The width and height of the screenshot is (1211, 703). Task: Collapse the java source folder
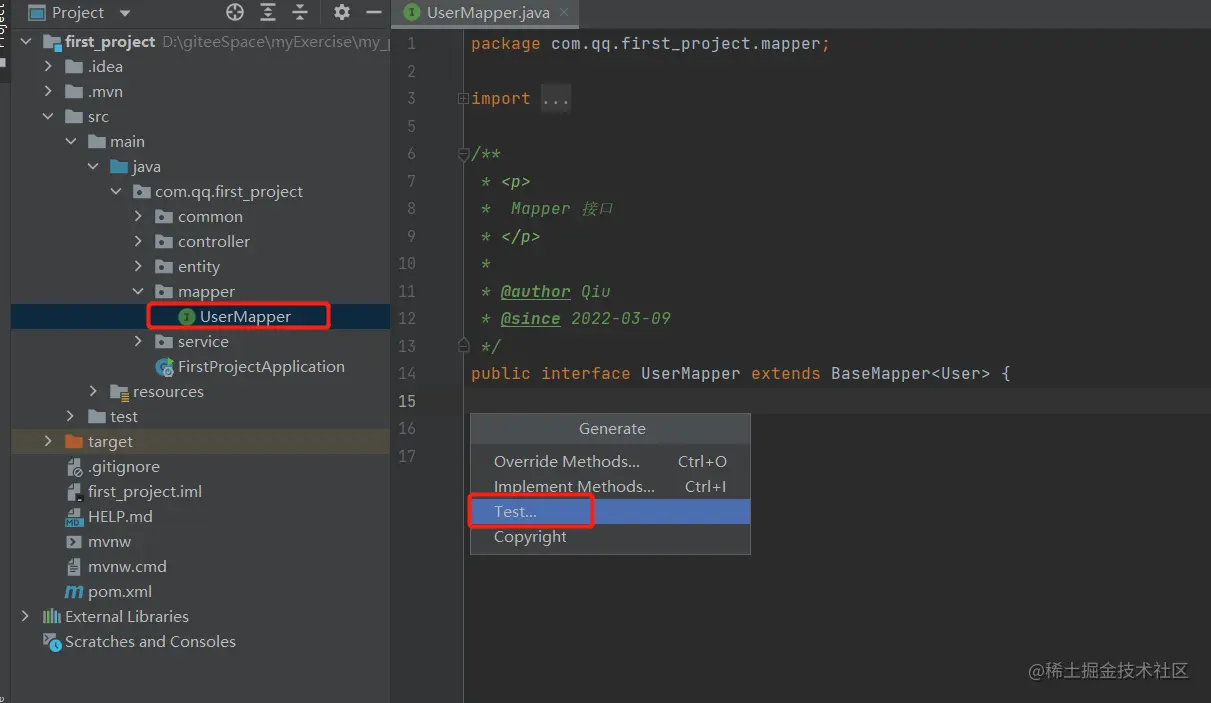(x=93, y=167)
